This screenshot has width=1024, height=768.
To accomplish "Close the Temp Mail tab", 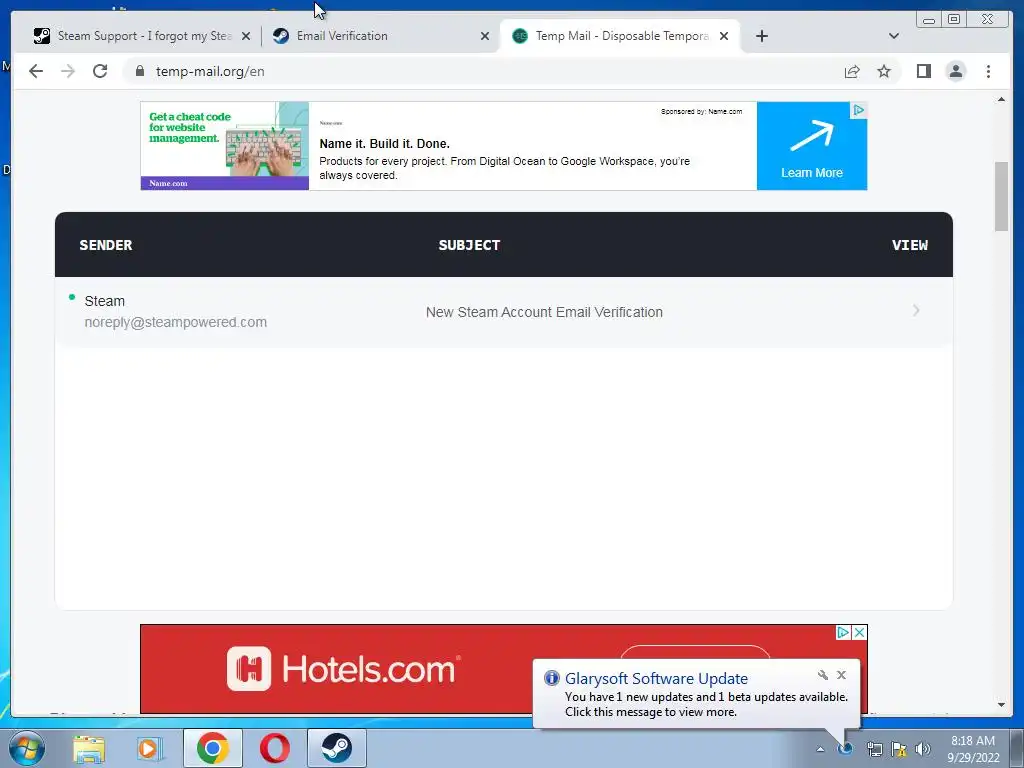I will tap(724, 36).
